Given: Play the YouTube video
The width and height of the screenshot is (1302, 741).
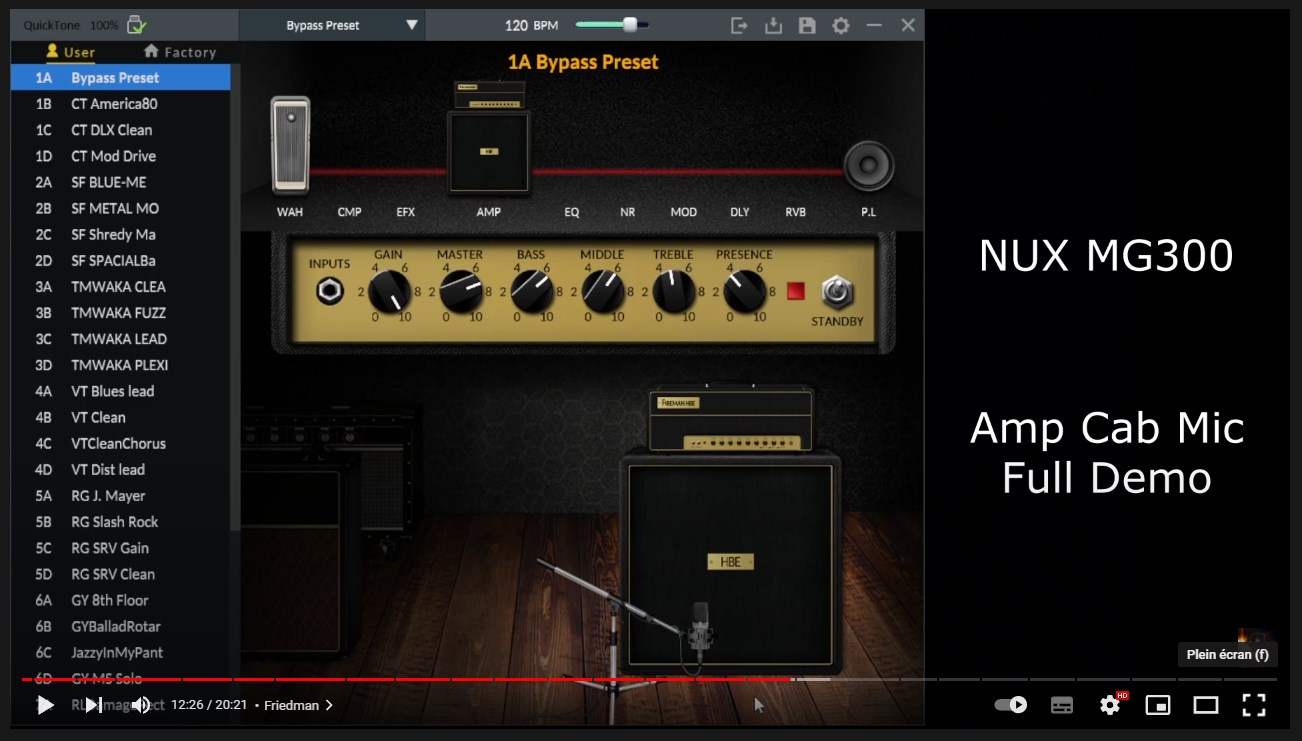Looking at the screenshot, I should [45, 705].
